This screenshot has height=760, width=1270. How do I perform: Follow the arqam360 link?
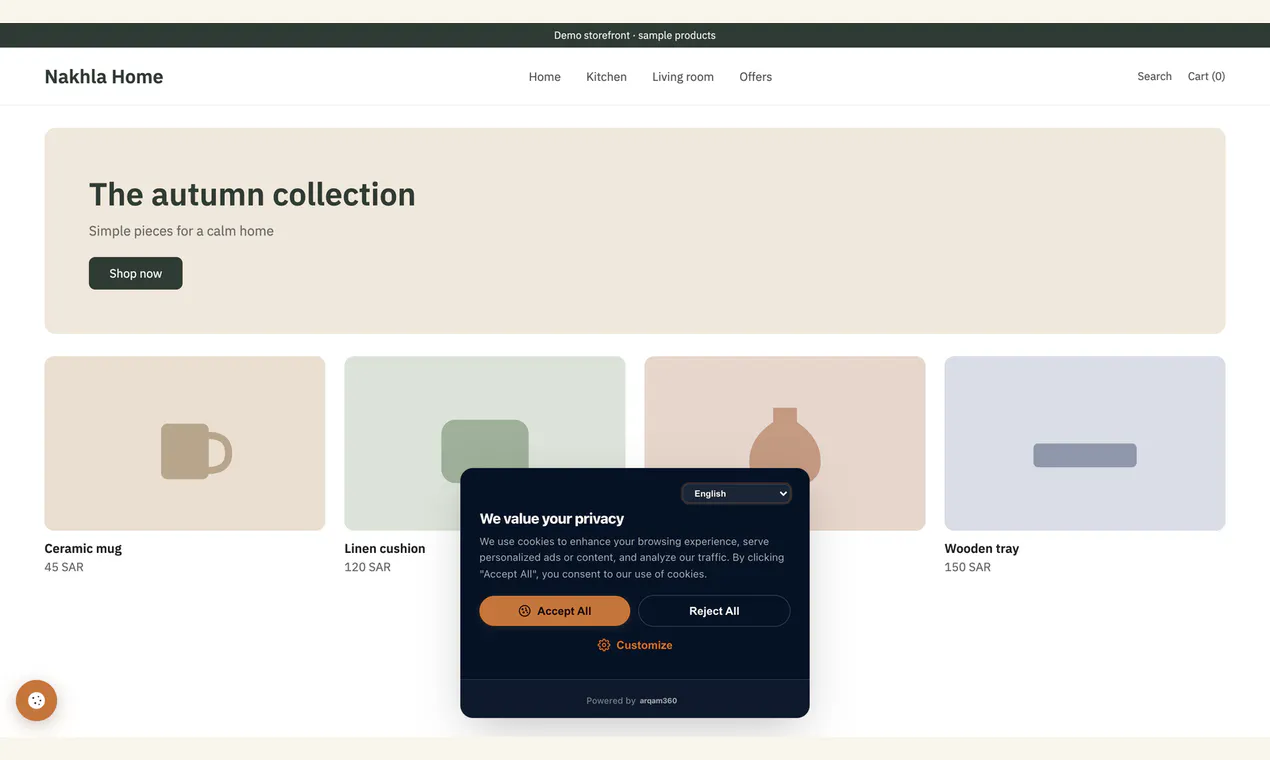tap(658, 701)
